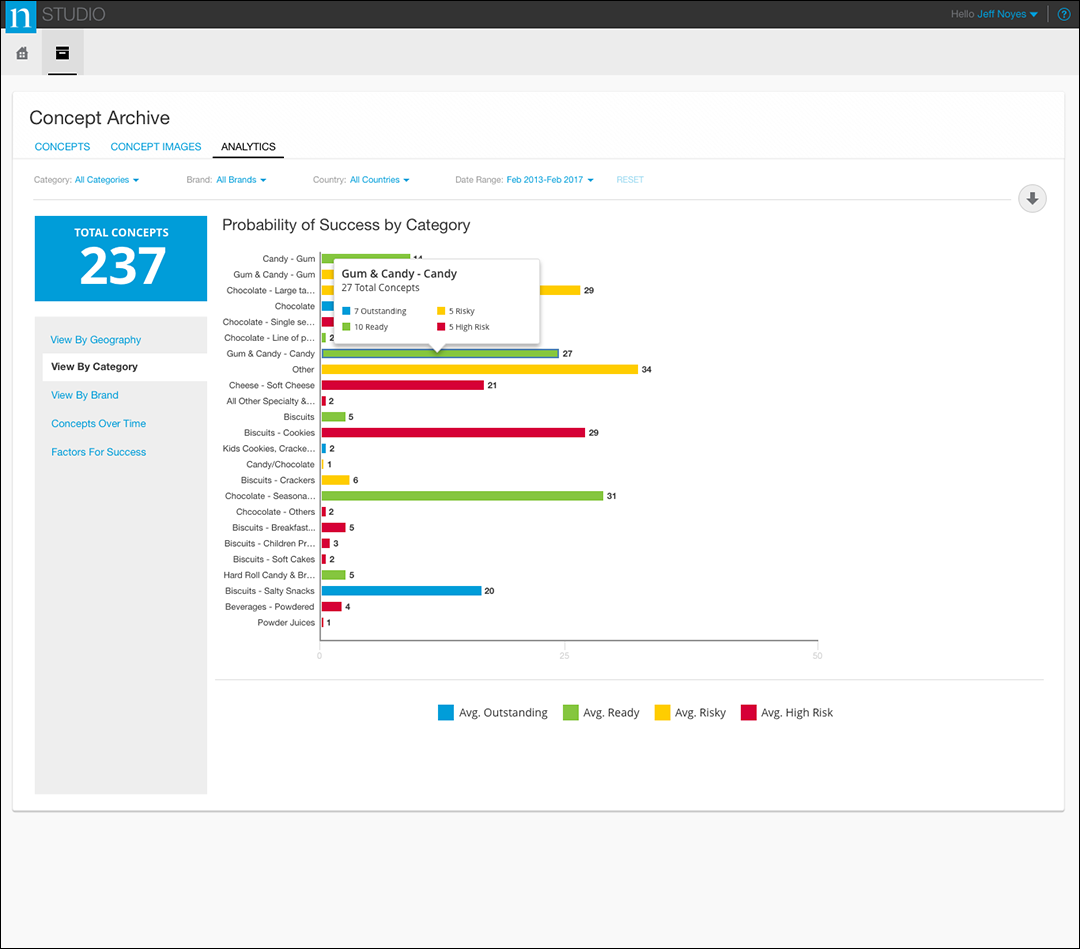Open Factors For Success view

[x=98, y=452]
